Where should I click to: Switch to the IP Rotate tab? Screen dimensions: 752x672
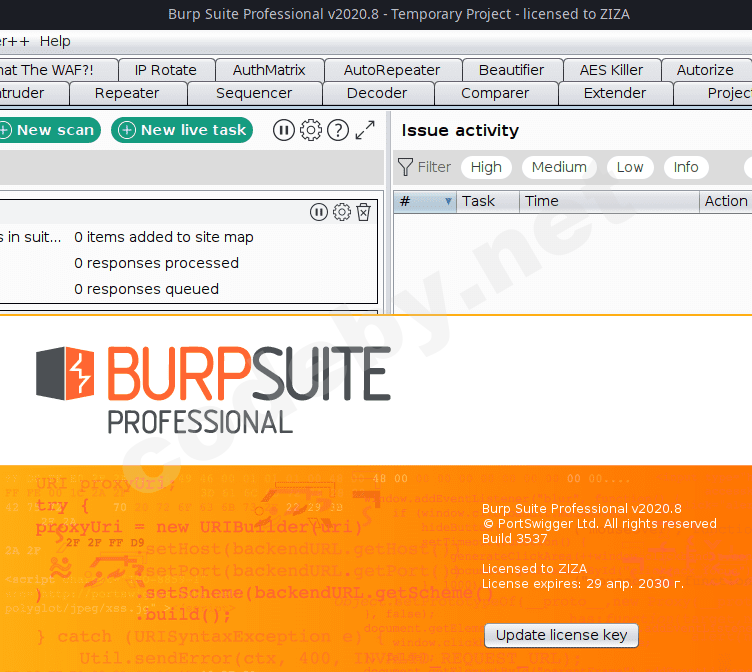pyautogui.click(x=165, y=70)
